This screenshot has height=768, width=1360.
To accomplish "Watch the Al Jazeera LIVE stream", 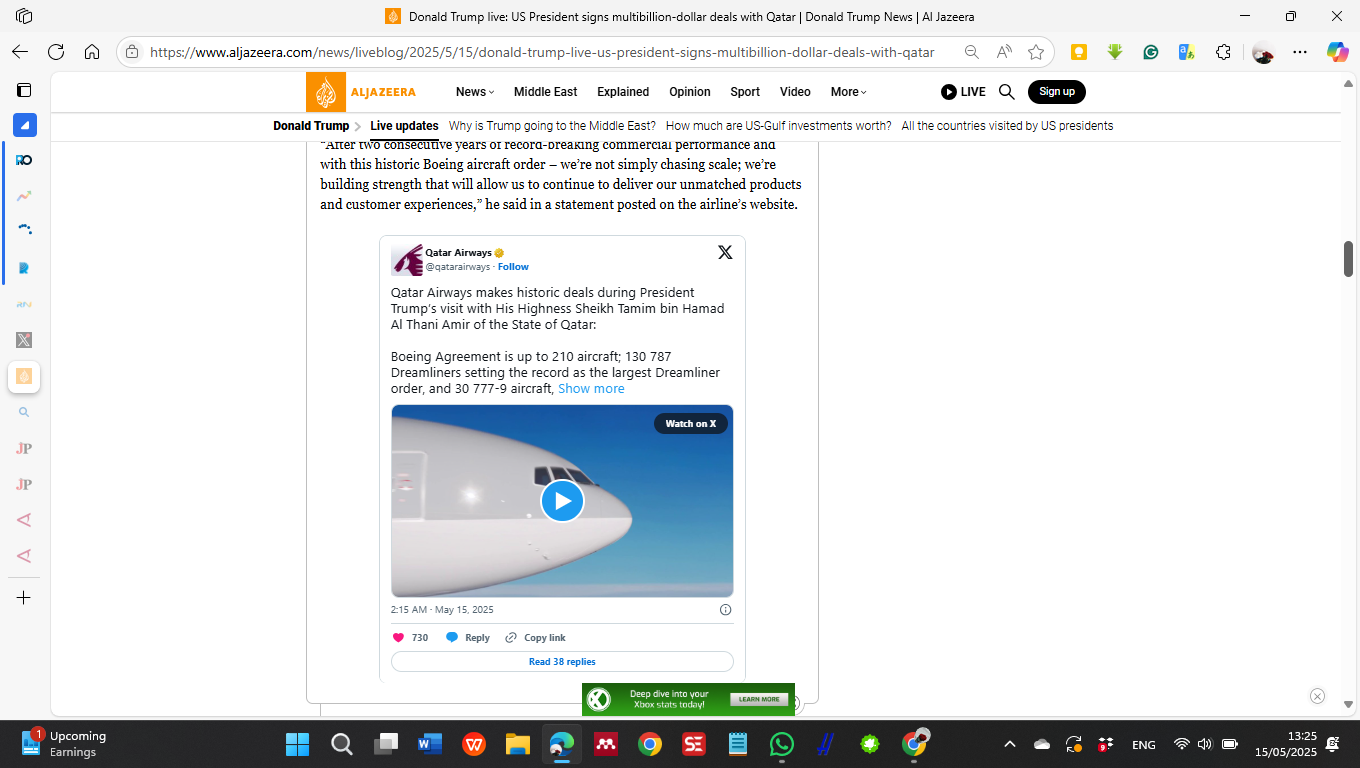I will point(963,92).
